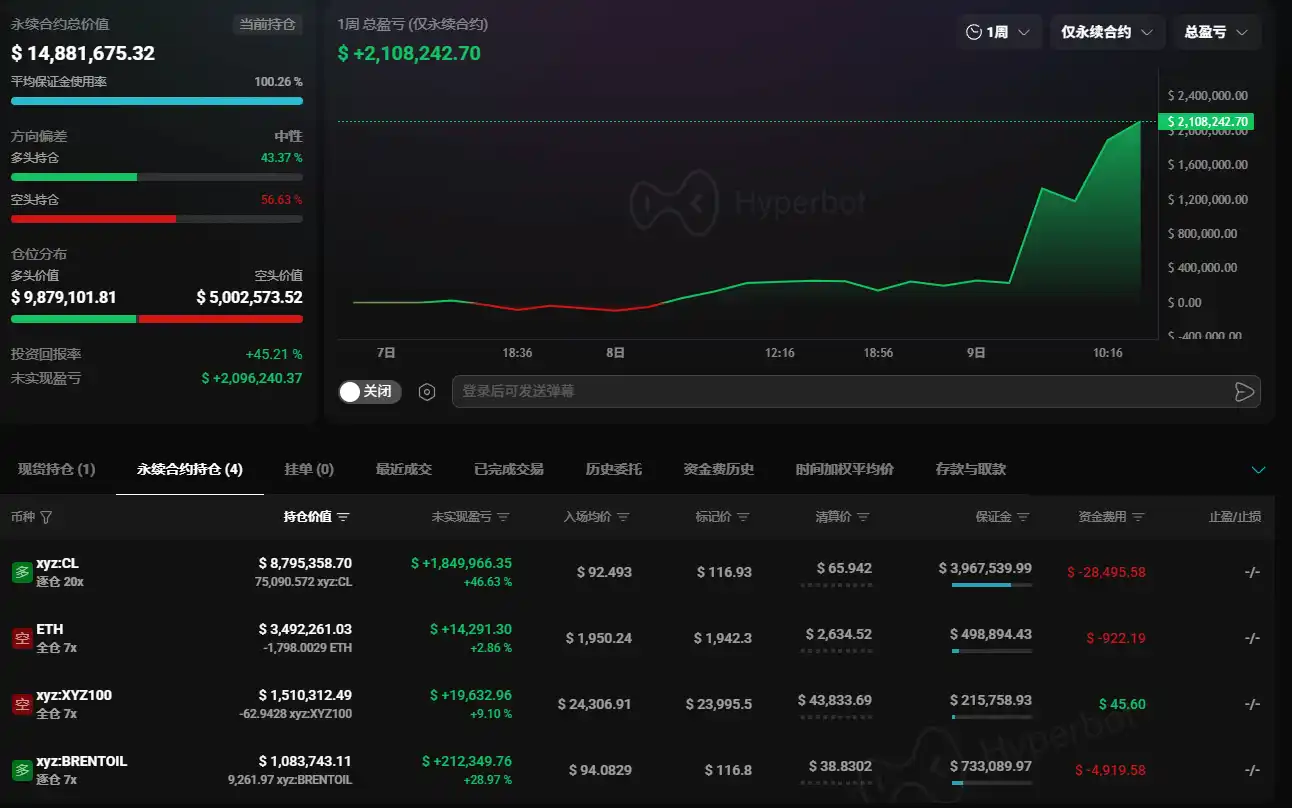
Task: Click the ETH short position icon
Action: [x=21, y=638]
